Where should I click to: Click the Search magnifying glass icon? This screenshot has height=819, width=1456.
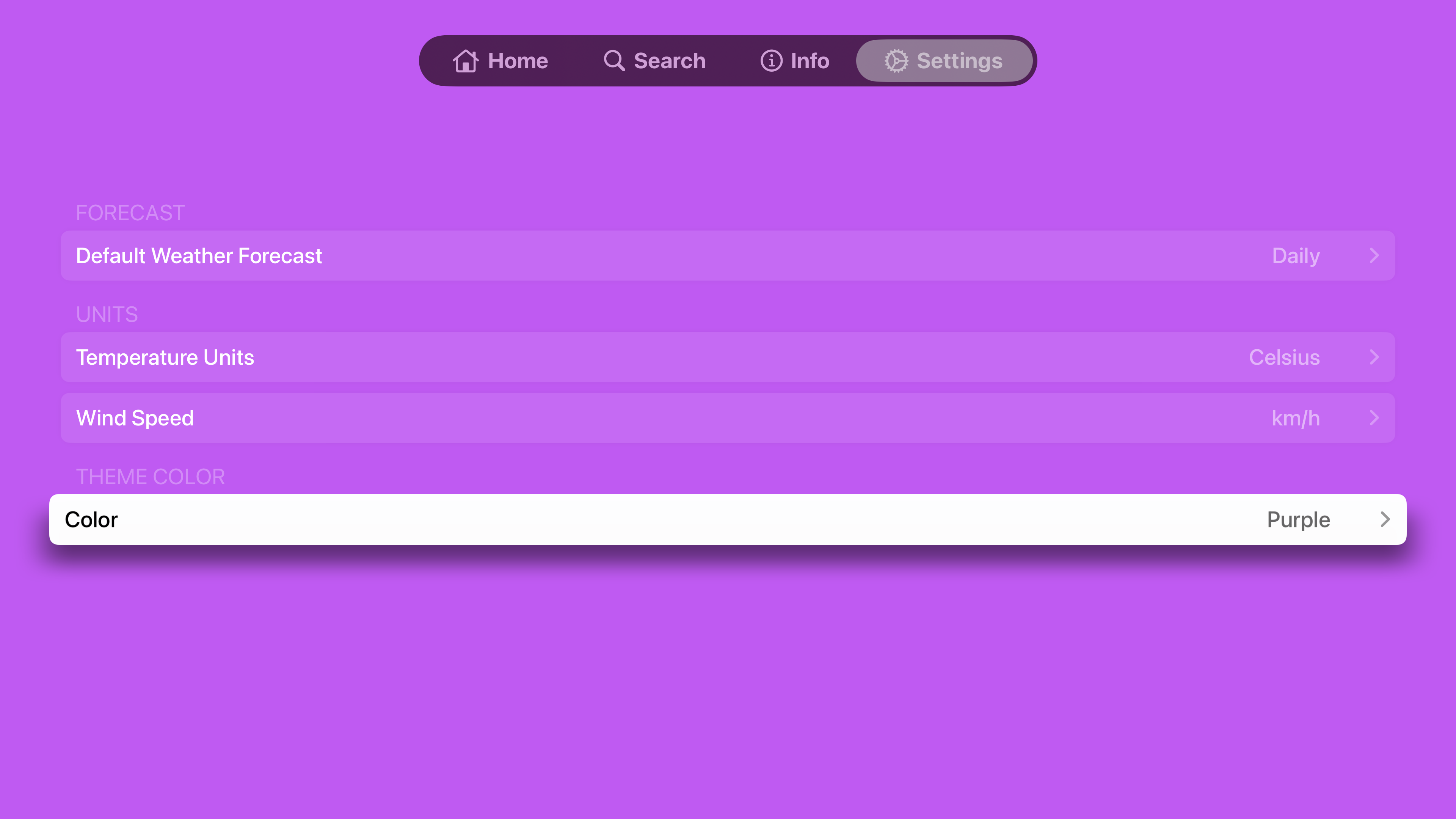614,61
